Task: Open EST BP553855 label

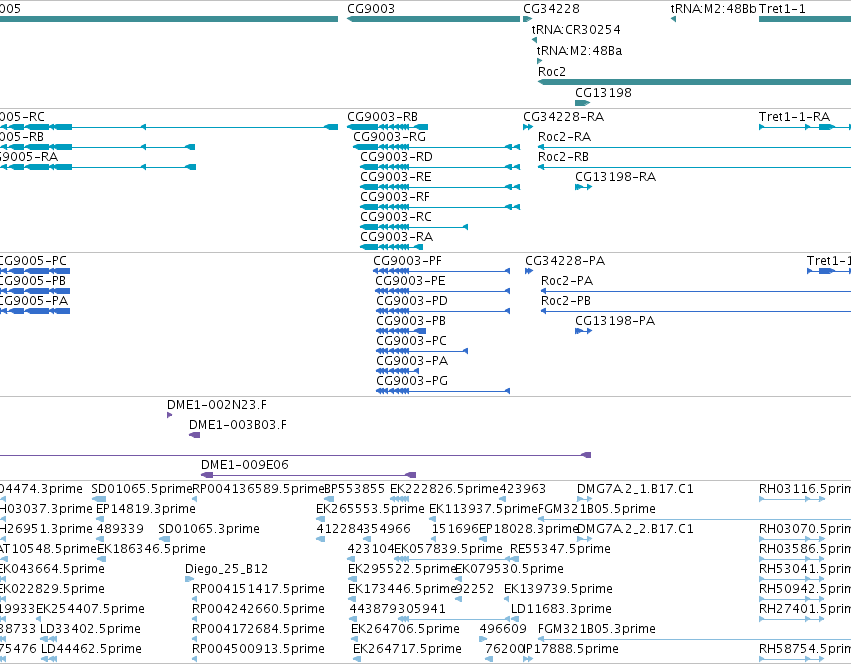Action: click(x=354, y=489)
